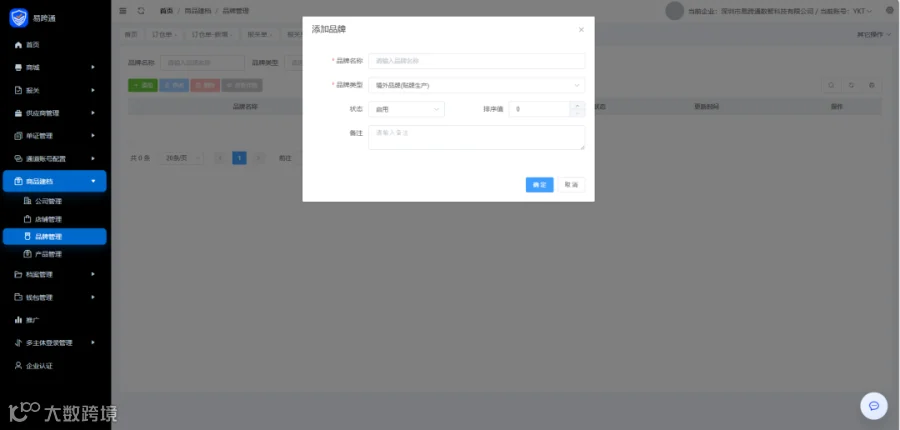Click the 多主体登录管理 sidebar icon
Screen dimensions: 900x430
point(18,343)
